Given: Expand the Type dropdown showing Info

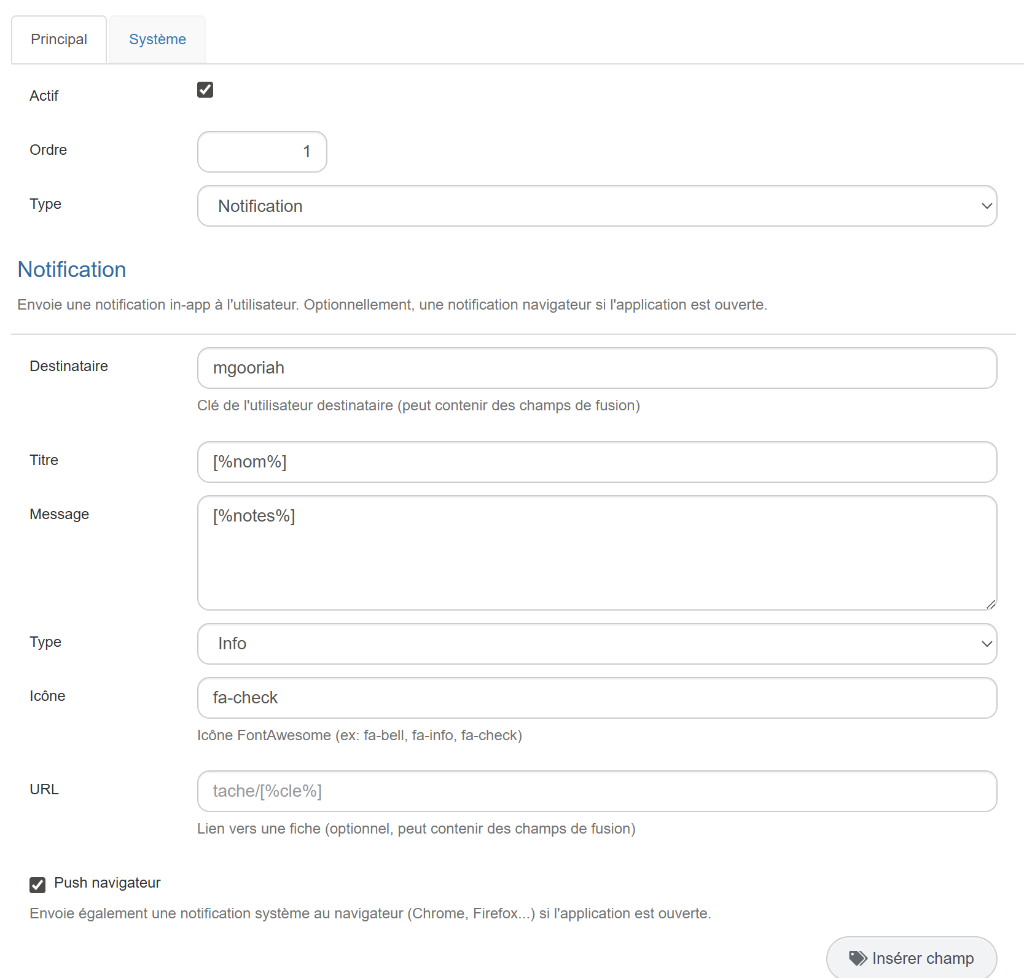Looking at the screenshot, I should (596, 644).
